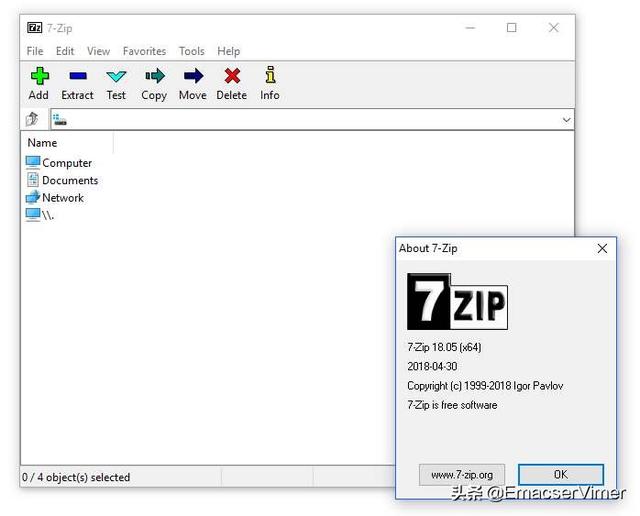Click the 7-ZIP logo image in About dialog

click(457, 301)
